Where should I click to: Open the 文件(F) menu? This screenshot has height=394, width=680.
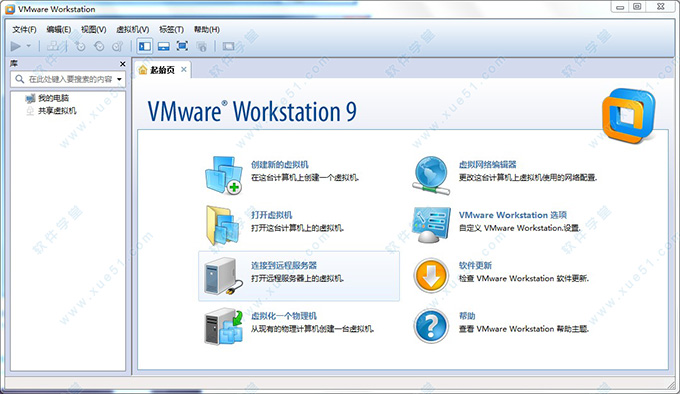(x=24, y=29)
